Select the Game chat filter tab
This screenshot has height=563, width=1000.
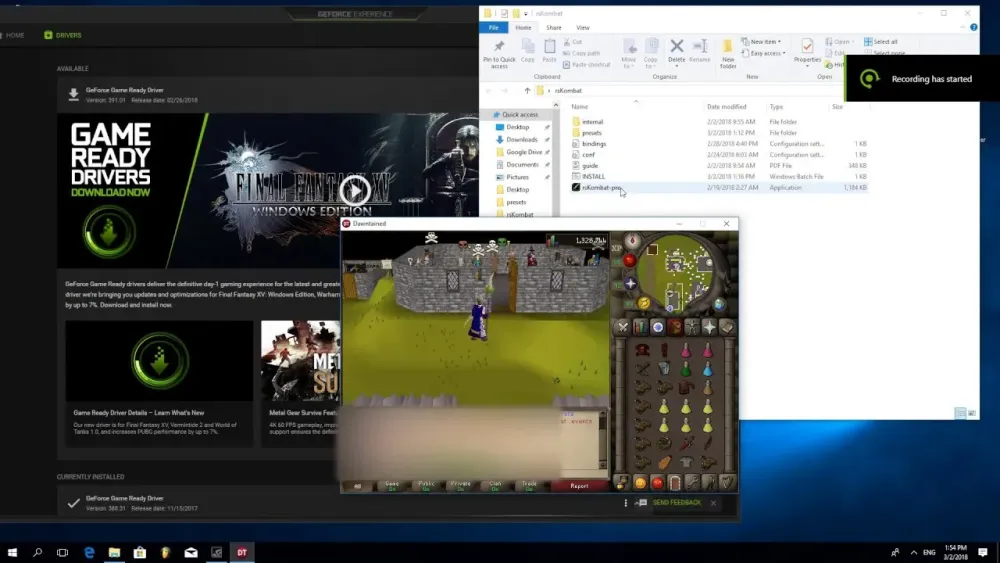392,486
